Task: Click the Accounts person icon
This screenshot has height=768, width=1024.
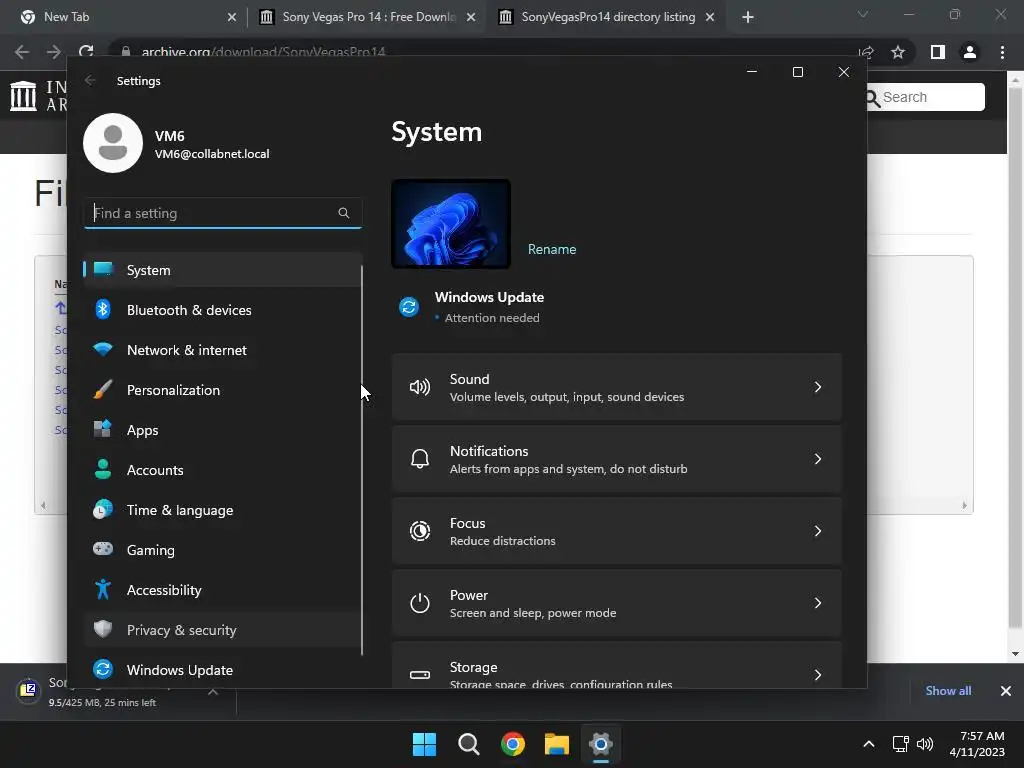Action: tap(103, 469)
